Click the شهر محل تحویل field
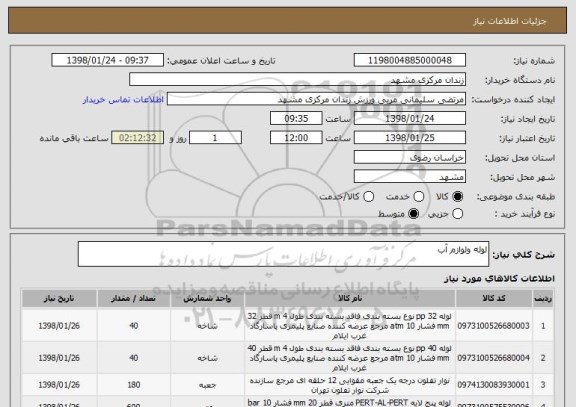This screenshot has height=407, width=576. (x=410, y=177)
